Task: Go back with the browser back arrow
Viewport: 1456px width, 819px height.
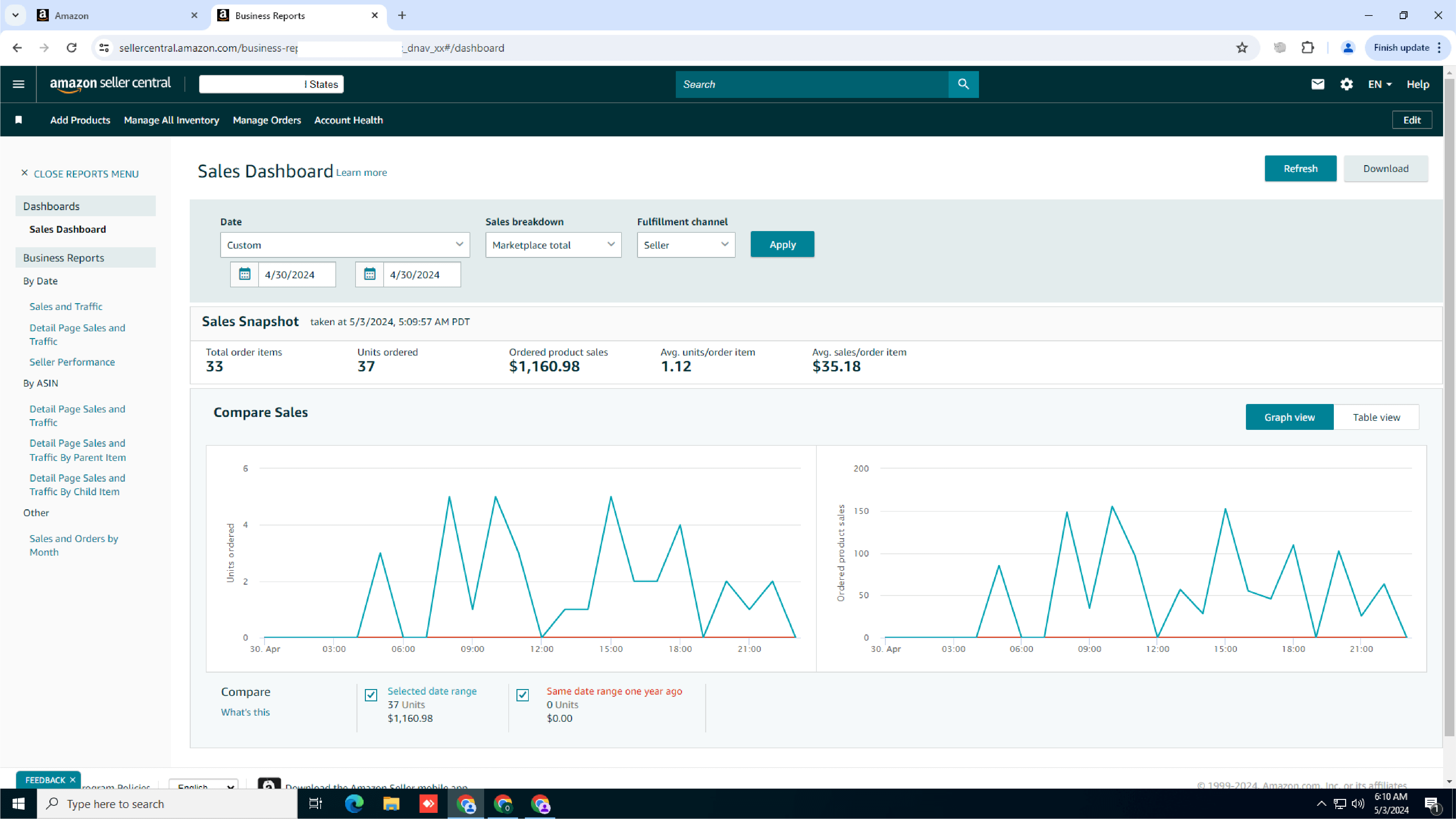Action: pos(17,48)
